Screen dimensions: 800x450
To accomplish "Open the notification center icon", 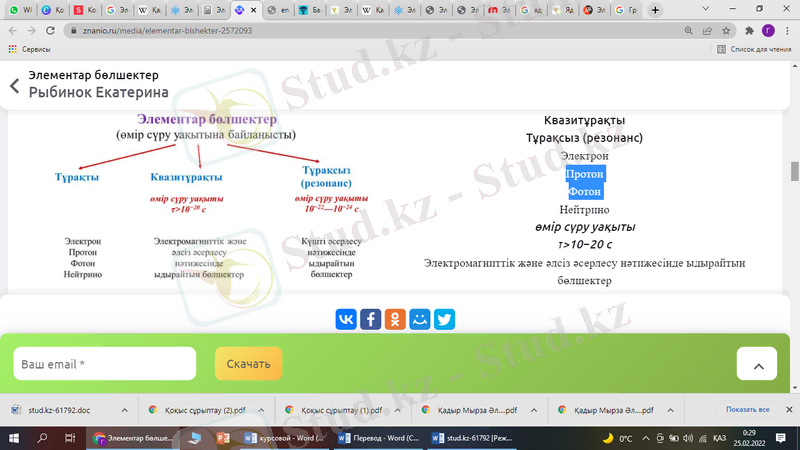I will pyautogui.click(x=781, y=438).
